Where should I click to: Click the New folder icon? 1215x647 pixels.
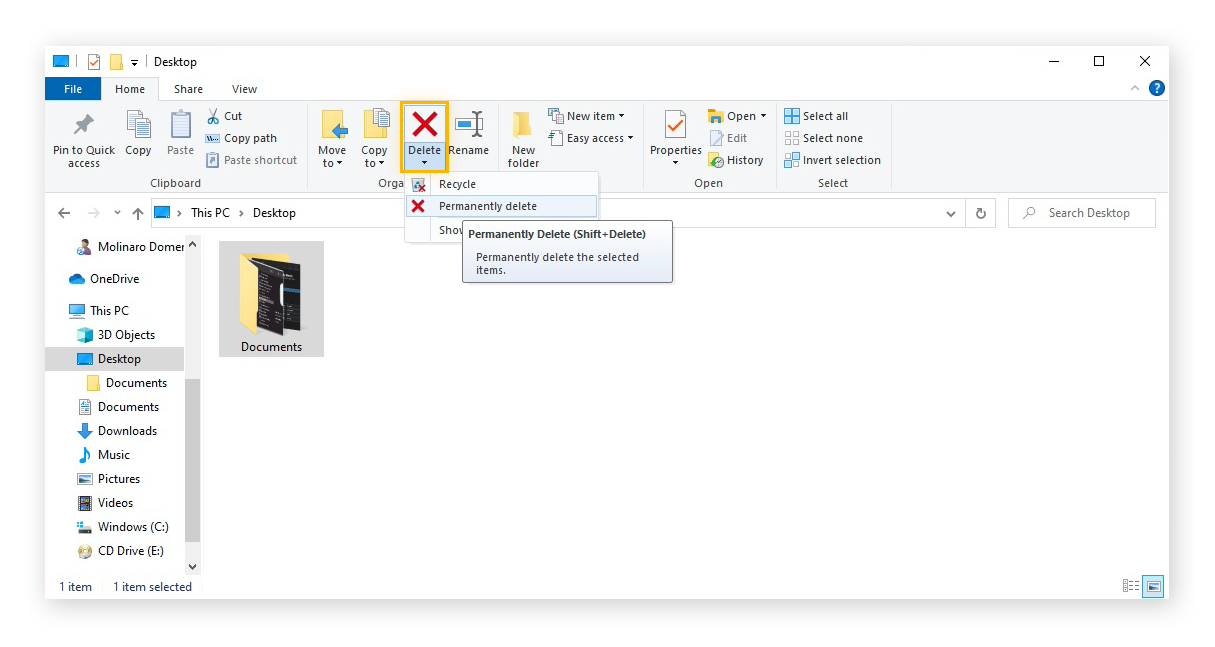(x=523, y=137)
